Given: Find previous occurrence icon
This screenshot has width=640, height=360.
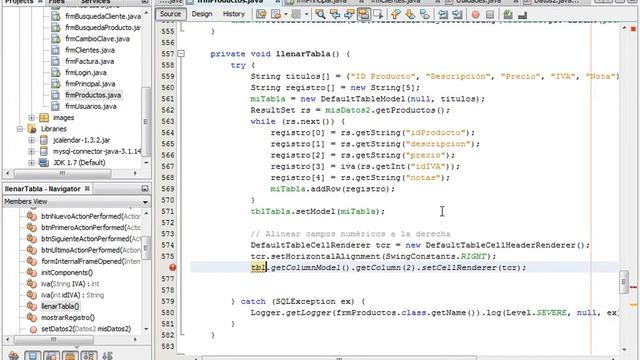Looking at the screenshot, I should click(335, 15).
